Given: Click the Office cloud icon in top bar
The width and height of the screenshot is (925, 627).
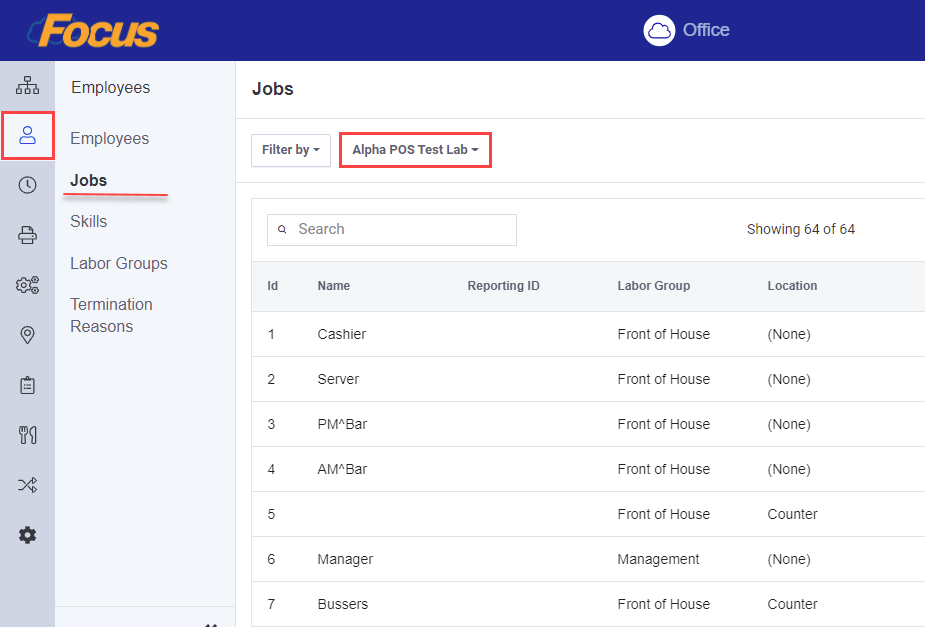Looking at the screenshot, I should pos(659,30).
